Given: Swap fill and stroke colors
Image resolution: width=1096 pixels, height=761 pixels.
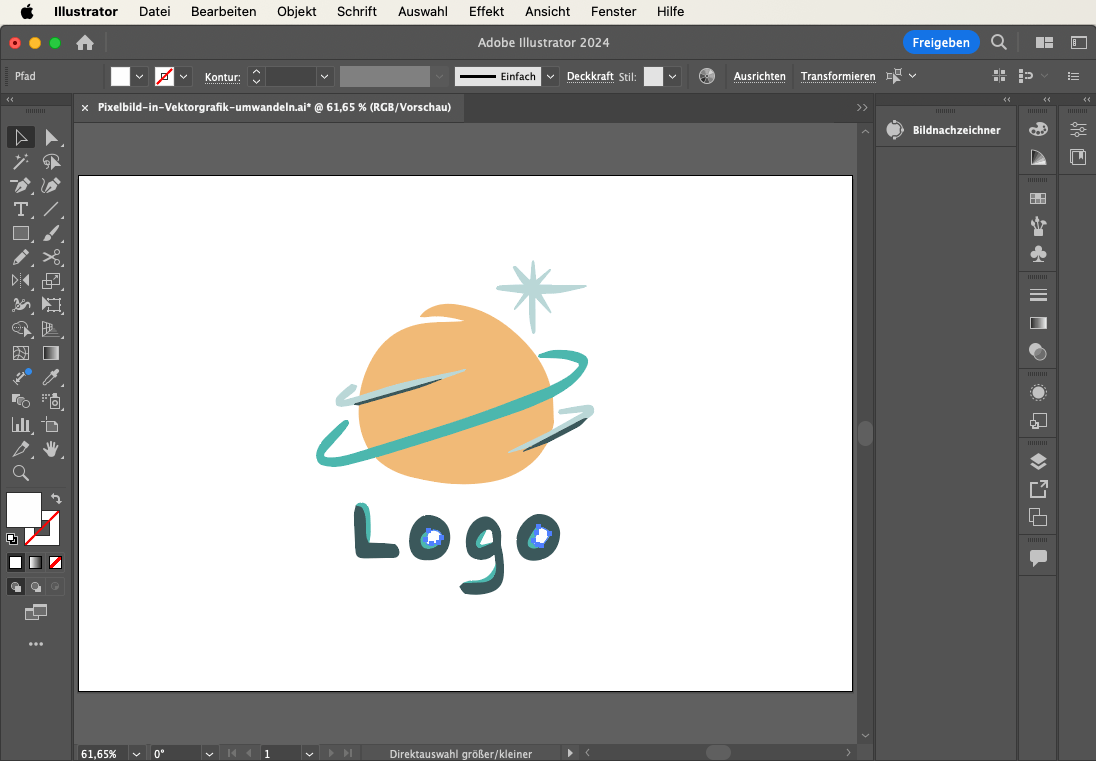Looking at the screenshot, I should [x=57, y=498].
